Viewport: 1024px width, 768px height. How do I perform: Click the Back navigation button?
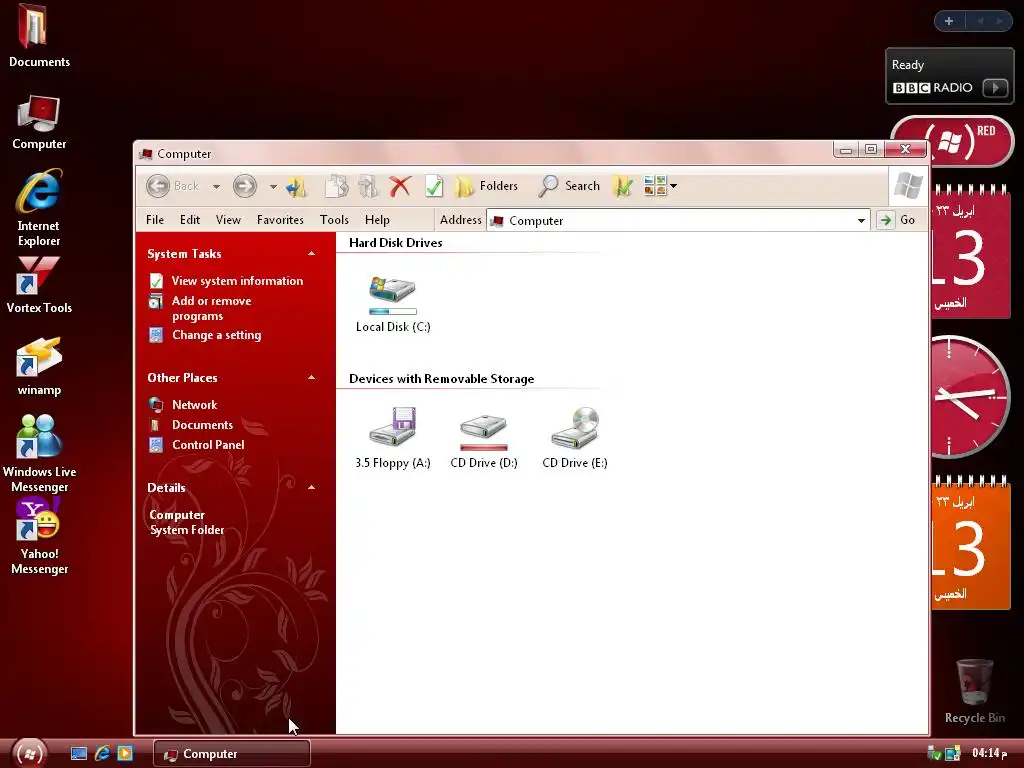point(172,186)
